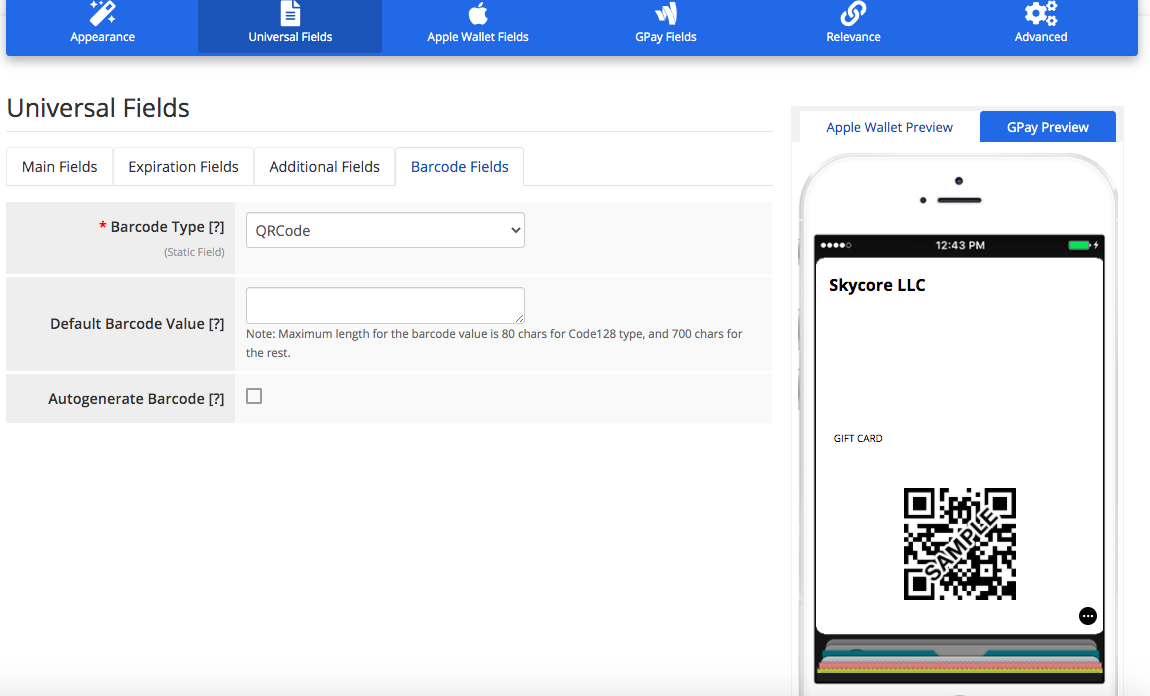Switch to the Expiration Fields tab
The height and width of the screenshot is (696, 1150).
183,166
